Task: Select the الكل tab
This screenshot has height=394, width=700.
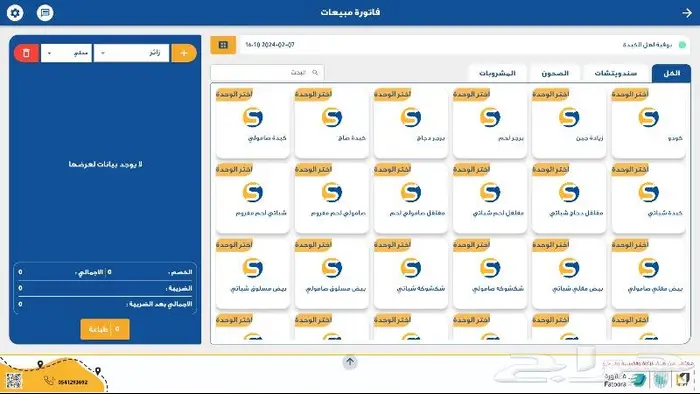Action: (x=671, y=73)
